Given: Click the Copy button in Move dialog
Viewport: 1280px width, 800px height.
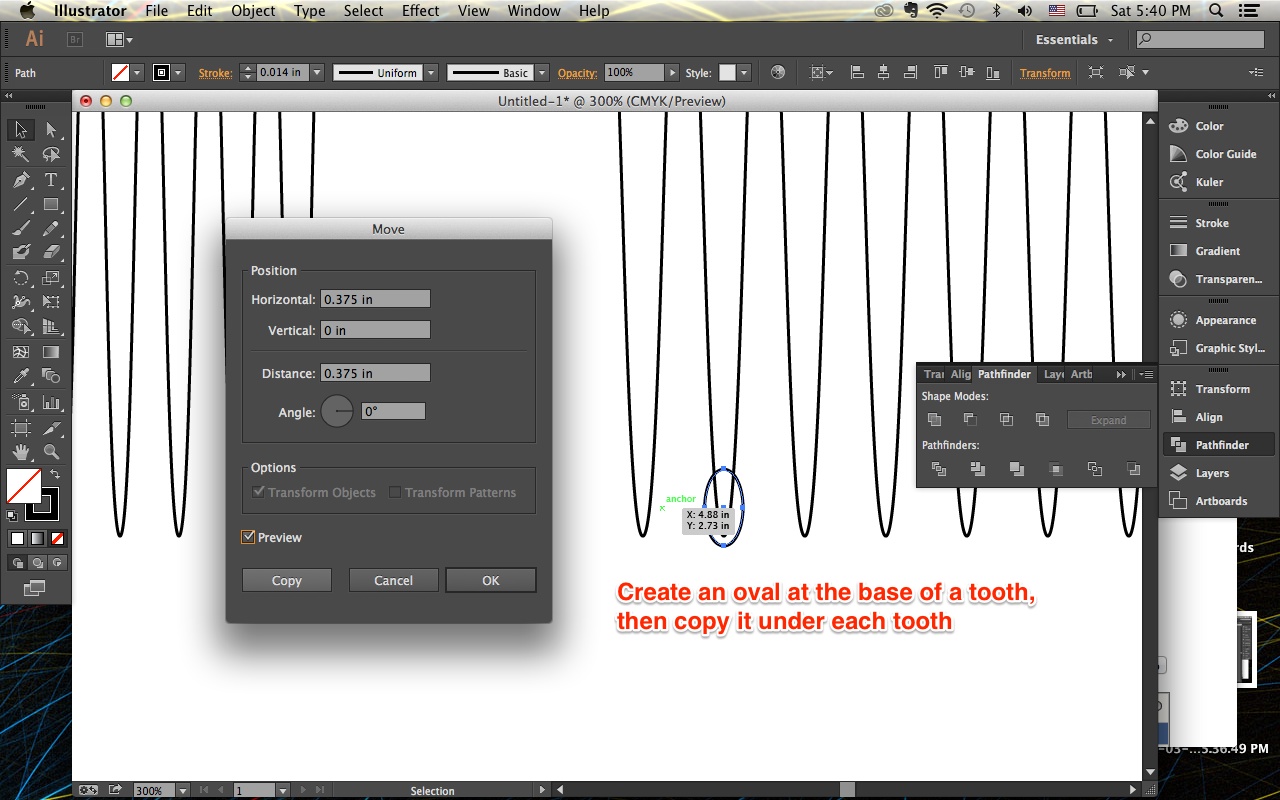Looking at the screenshot, I should click(287, 580).
